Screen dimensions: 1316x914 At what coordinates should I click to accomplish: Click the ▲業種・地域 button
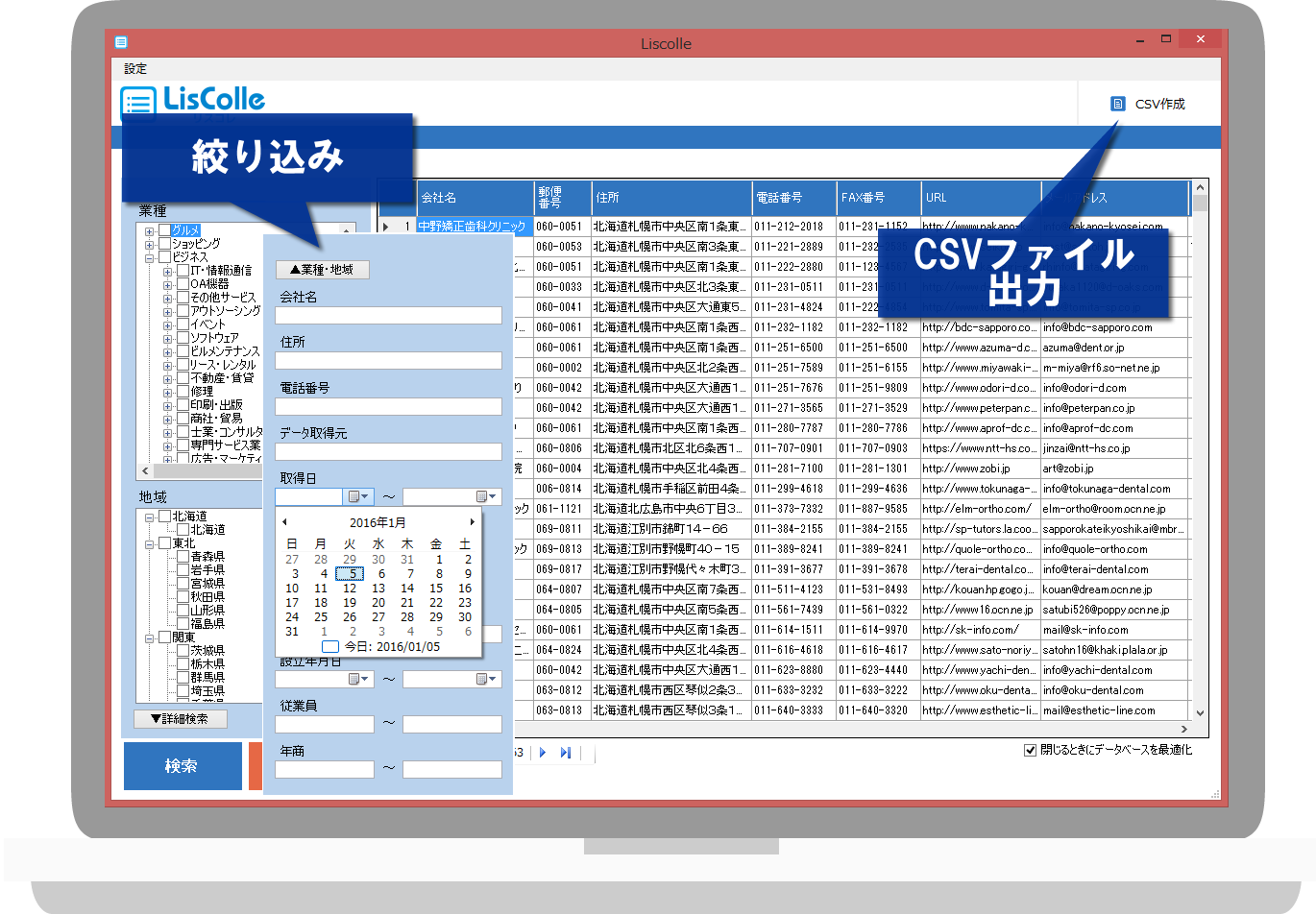tap(322, 270)
